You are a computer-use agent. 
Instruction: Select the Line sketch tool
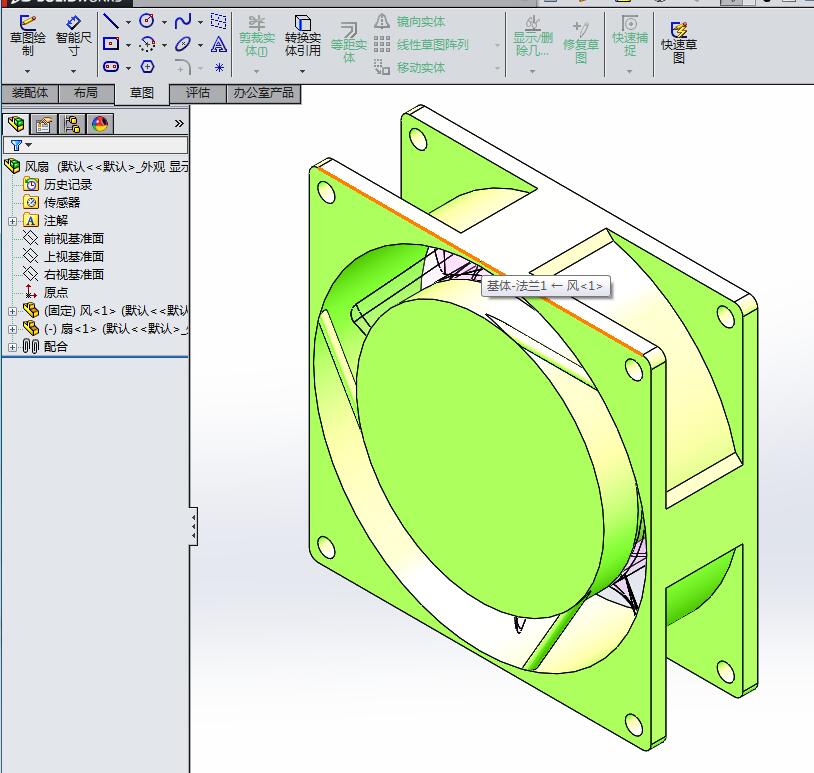[x=111, y=21]
